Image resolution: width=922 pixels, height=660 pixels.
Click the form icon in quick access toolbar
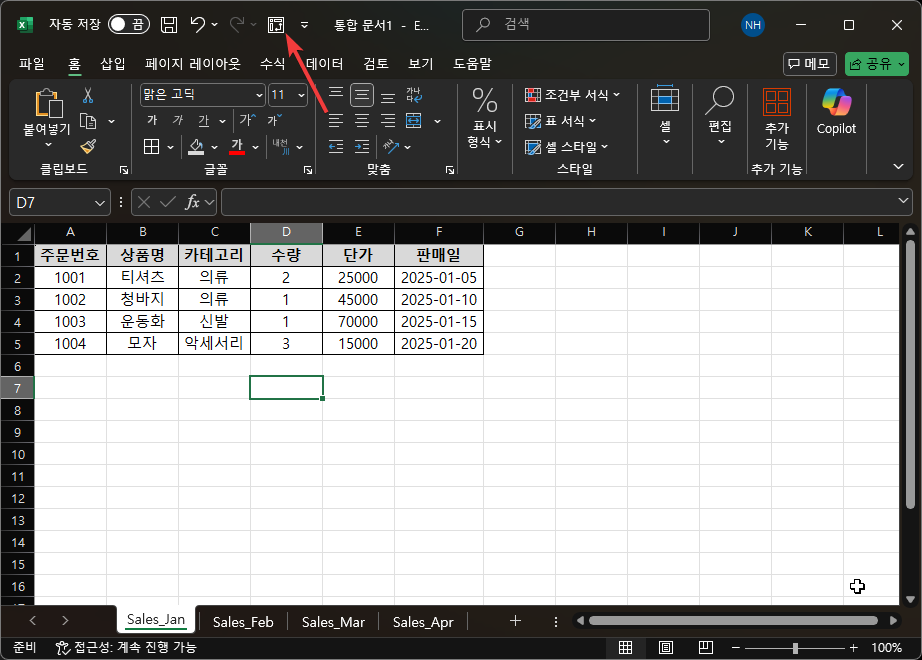pyautogui.click(x=276, y=25)
